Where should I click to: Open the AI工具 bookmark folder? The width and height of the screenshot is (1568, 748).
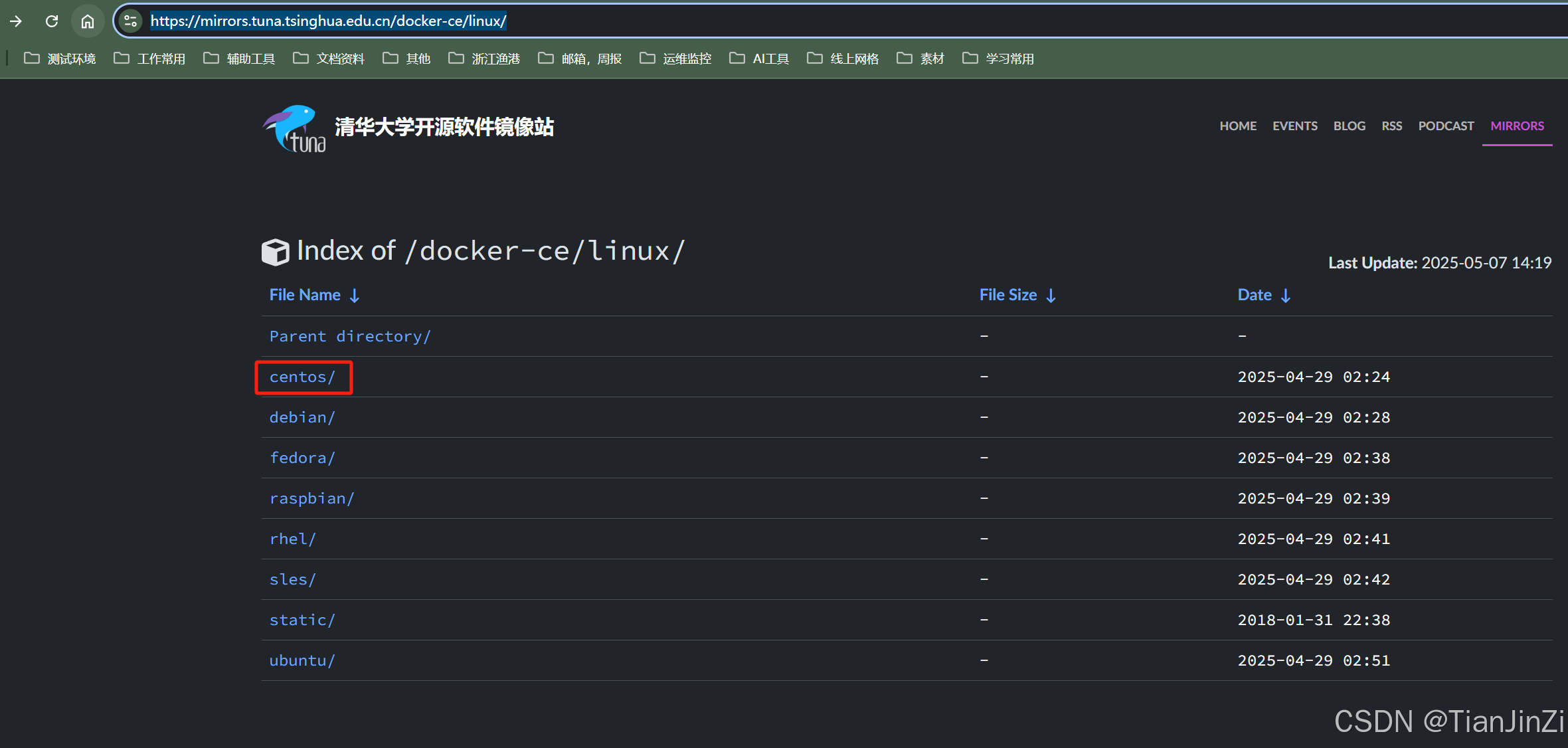(759, 58)
